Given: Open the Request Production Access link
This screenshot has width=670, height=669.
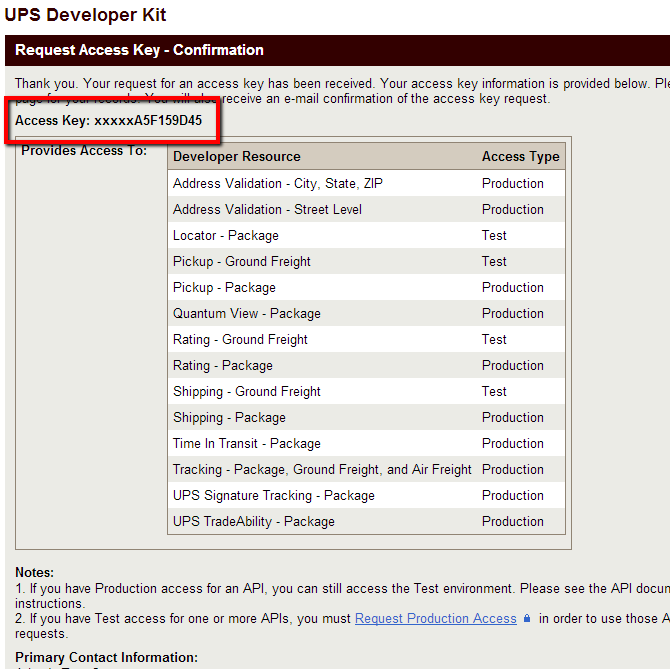Looking at the screenshot, I should [x=435, y=618].
